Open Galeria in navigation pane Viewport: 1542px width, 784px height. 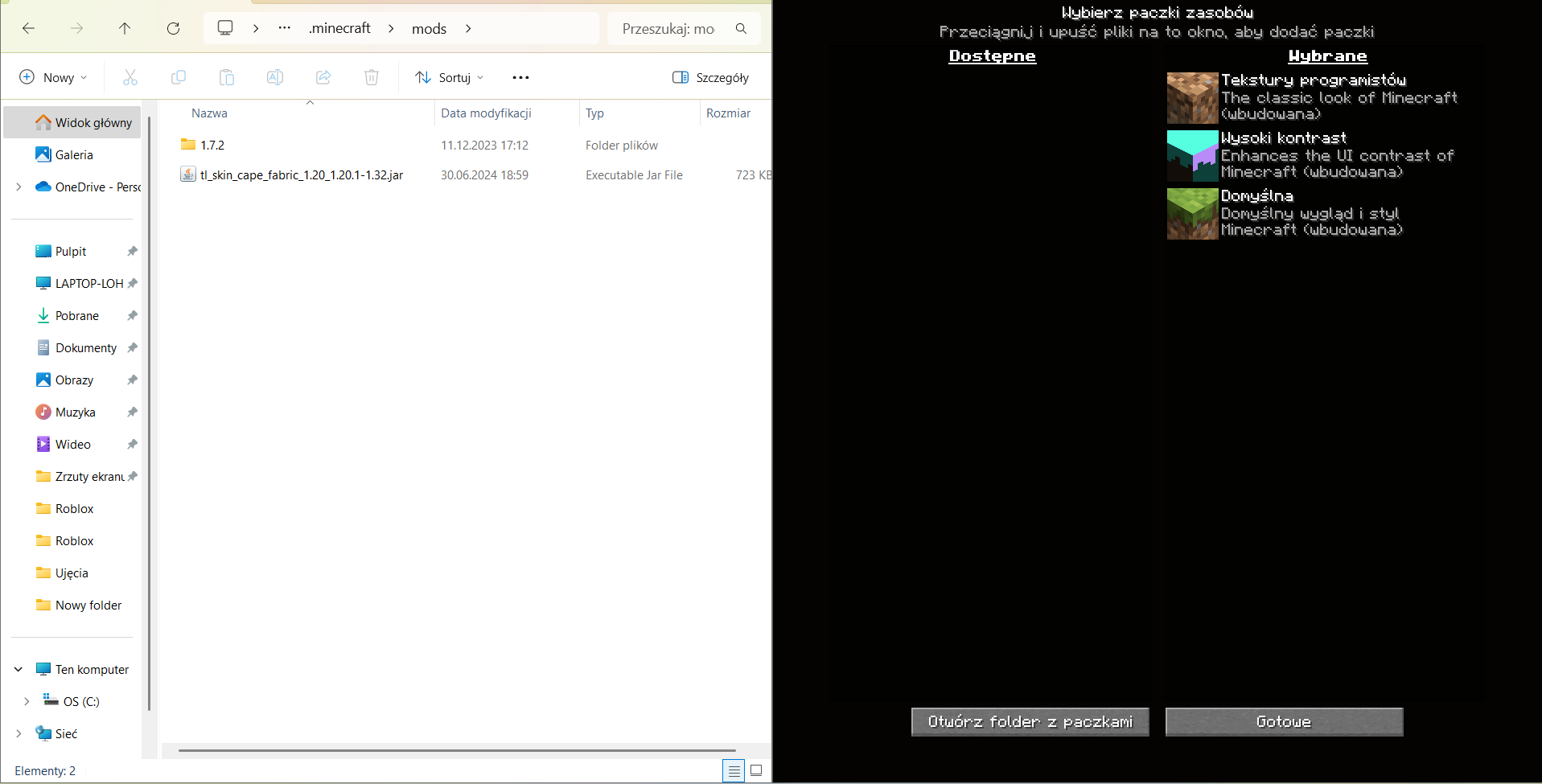72,154
